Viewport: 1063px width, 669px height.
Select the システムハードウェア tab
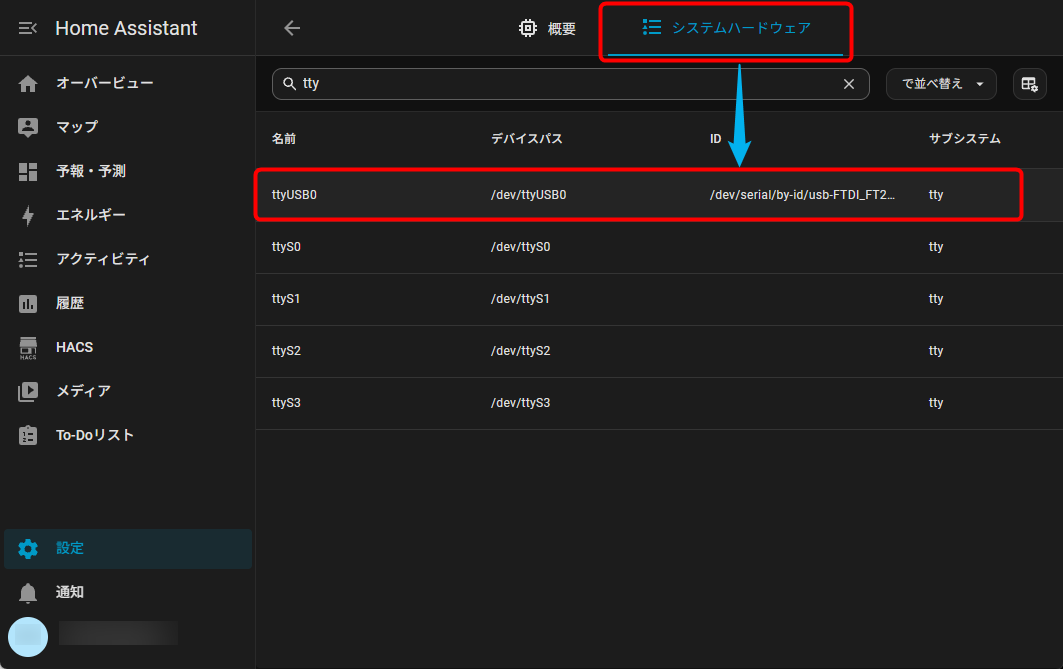tap(725, 28)
